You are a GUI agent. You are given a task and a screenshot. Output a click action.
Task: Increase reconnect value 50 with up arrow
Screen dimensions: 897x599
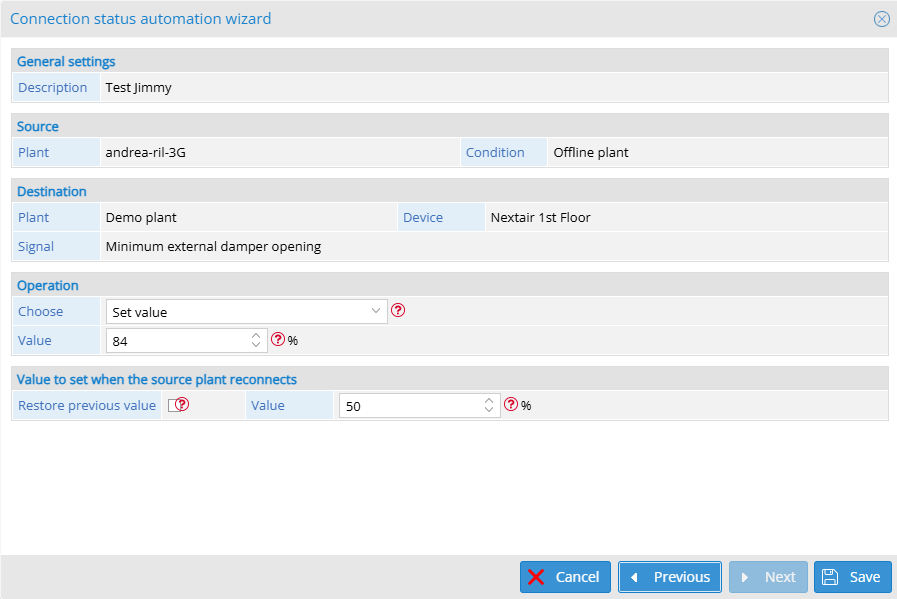[489, 401]
